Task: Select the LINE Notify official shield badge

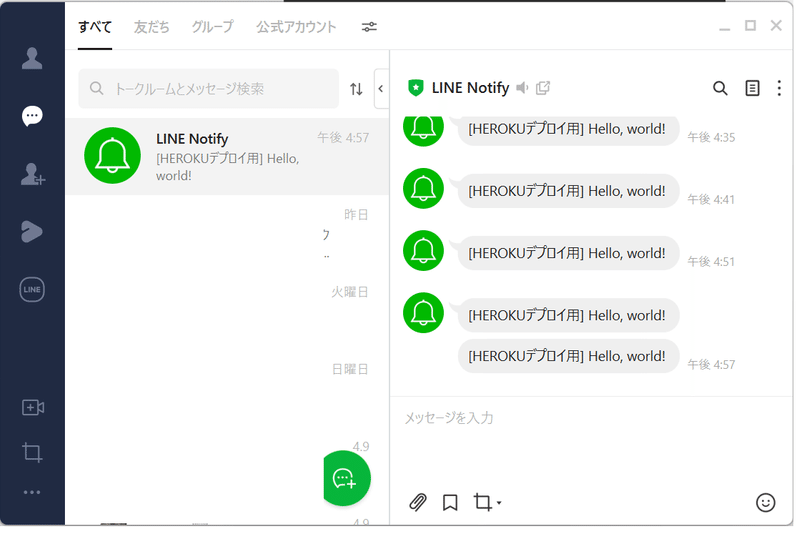Action: 416,88
